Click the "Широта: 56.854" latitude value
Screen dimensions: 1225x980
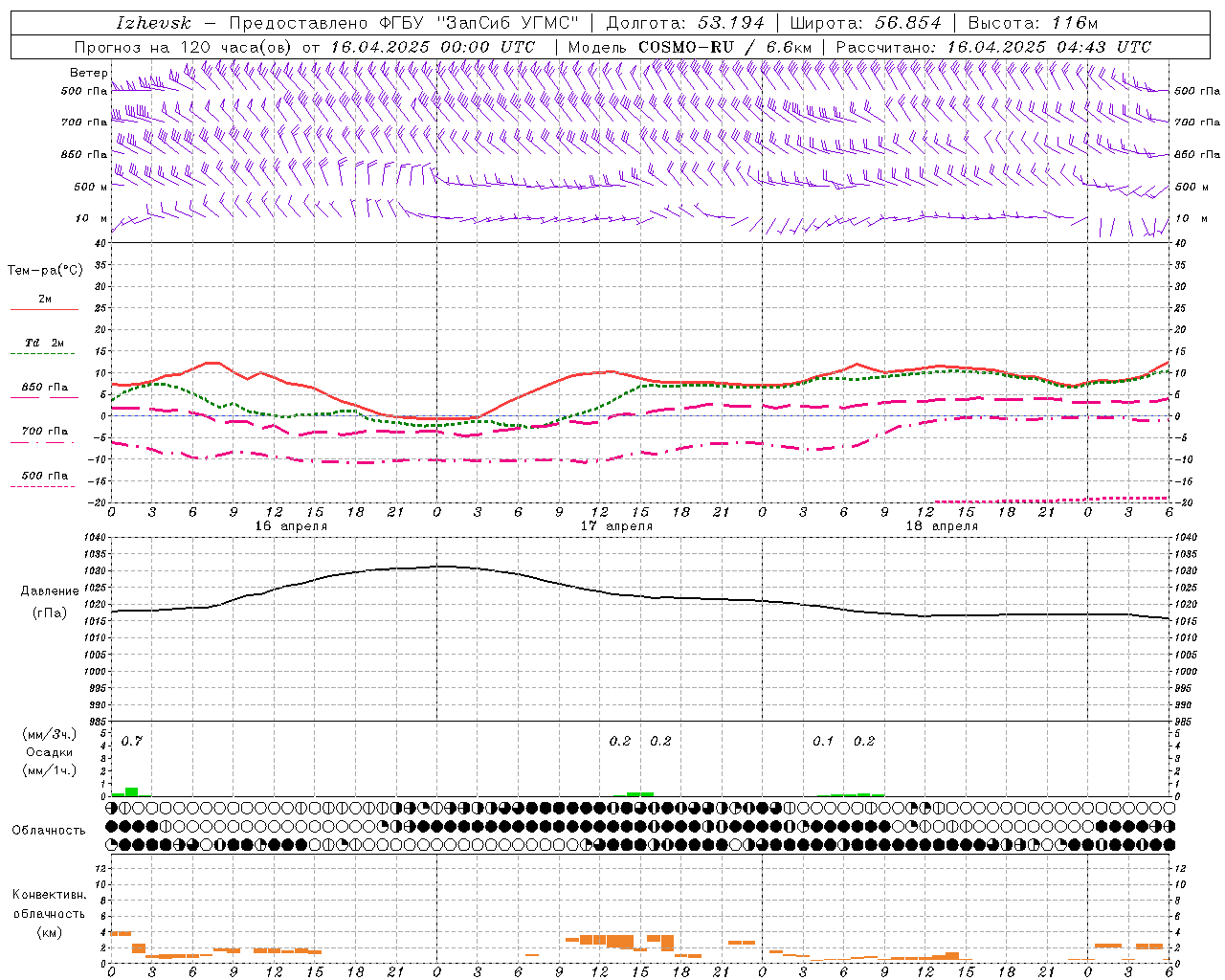(x=865, y=23)
